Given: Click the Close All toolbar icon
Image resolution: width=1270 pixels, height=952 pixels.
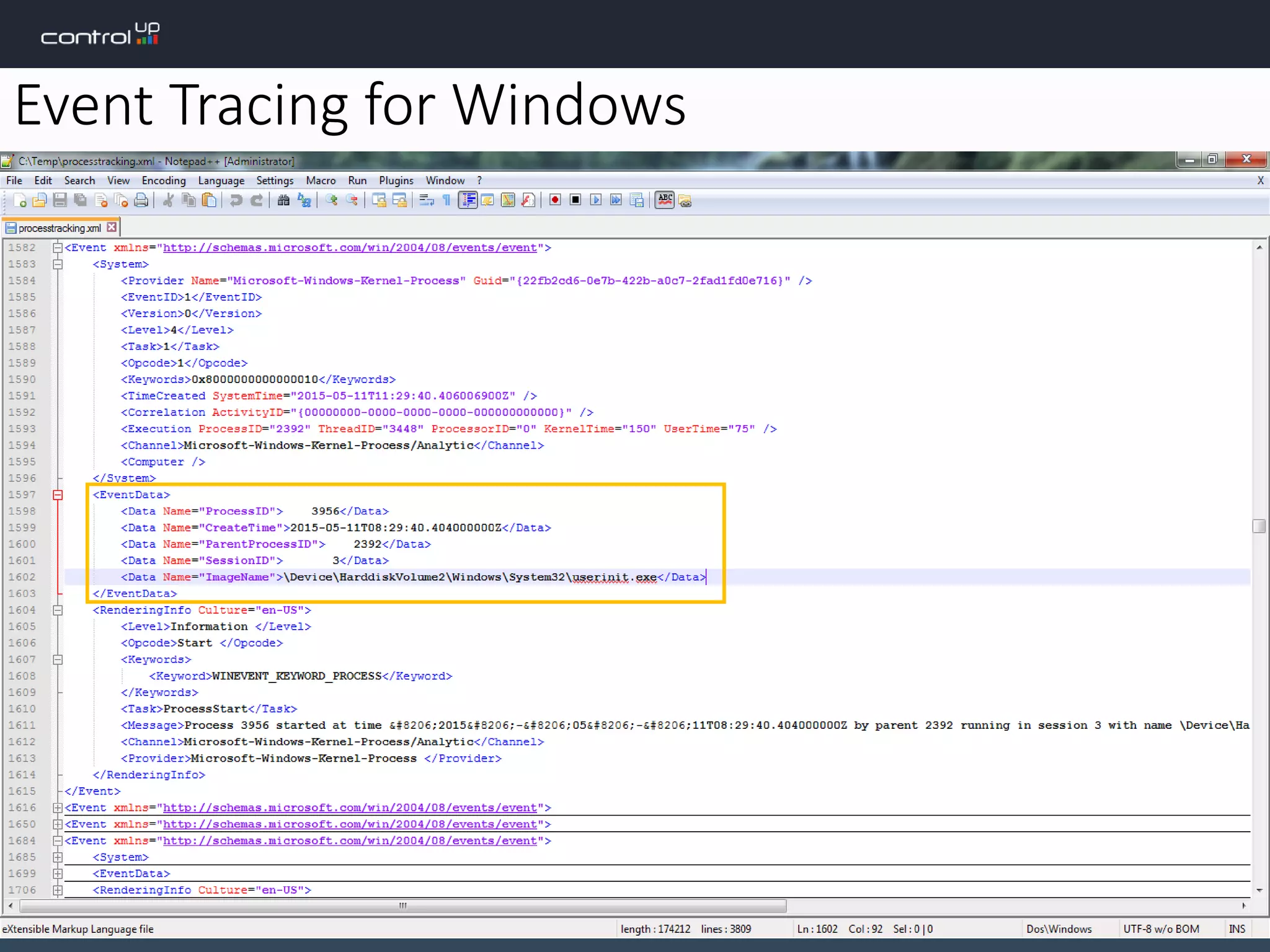Looking at the screenshot, I should (x=122, y=200).
